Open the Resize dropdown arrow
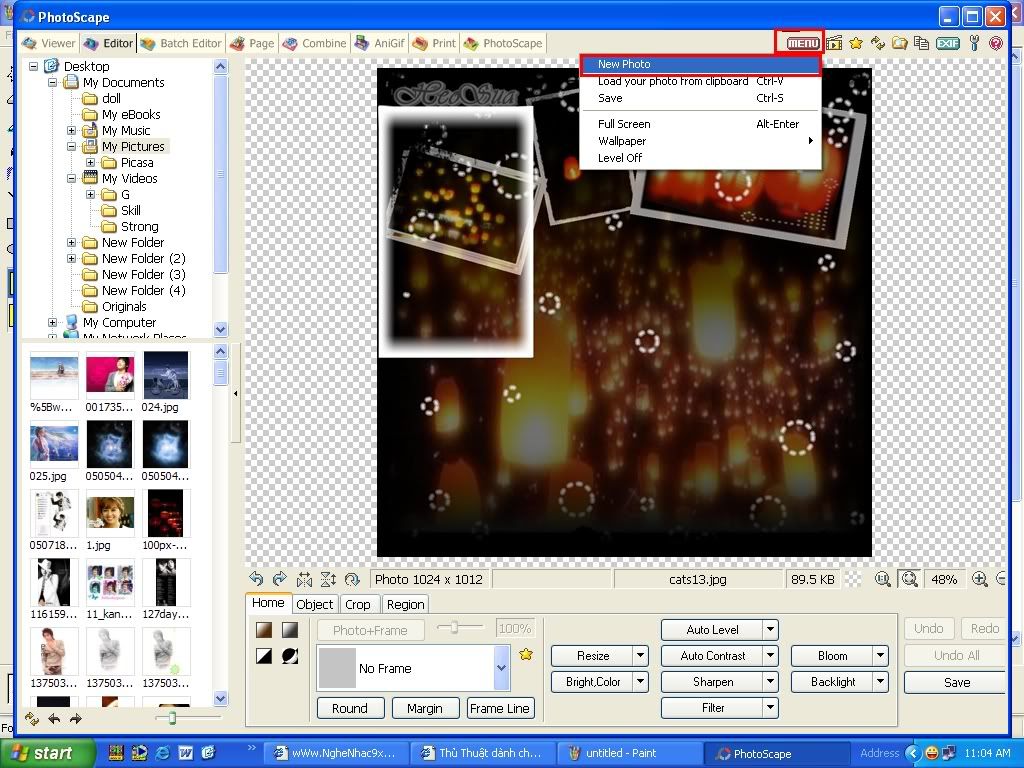Viewport: 1024px width, 768px height. tap(640, 656)
